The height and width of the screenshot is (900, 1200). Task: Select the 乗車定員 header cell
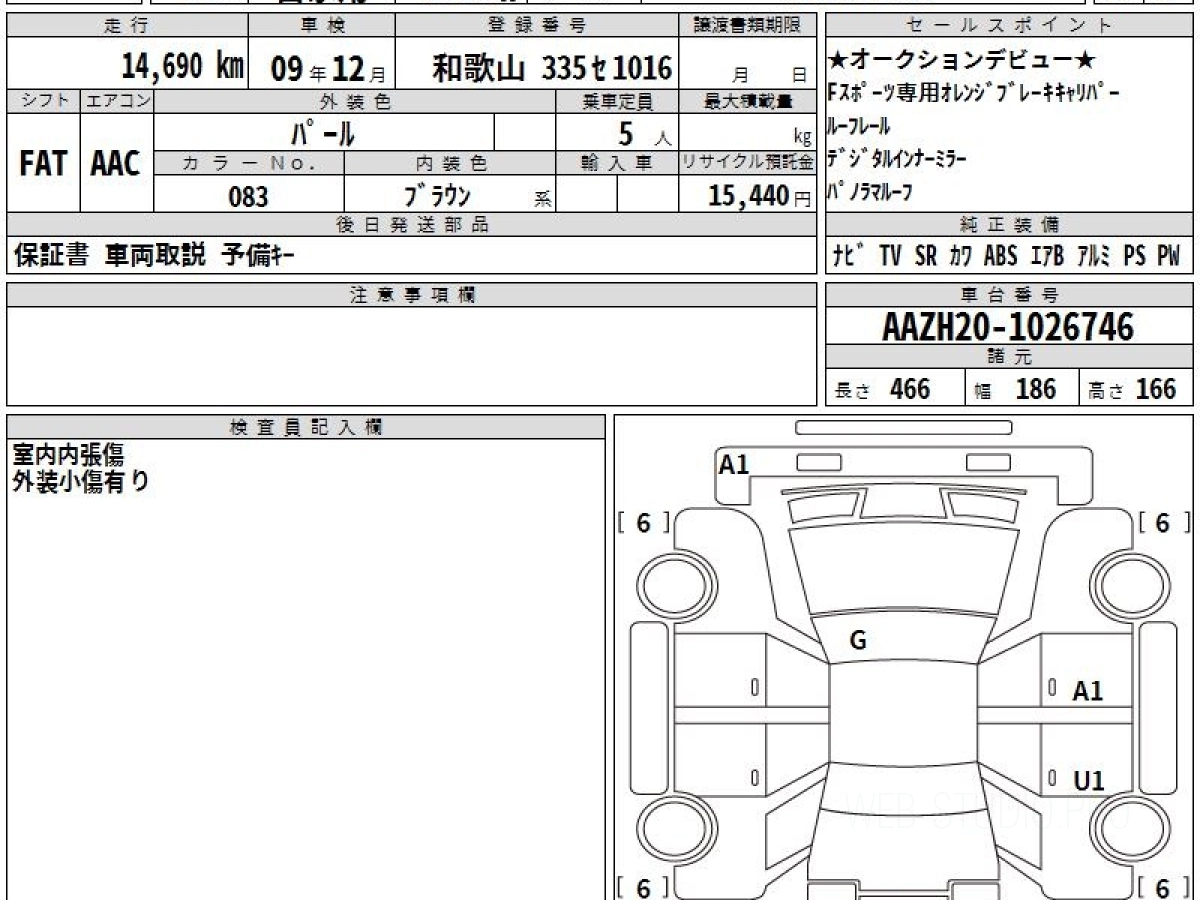(x=617, y=101)
